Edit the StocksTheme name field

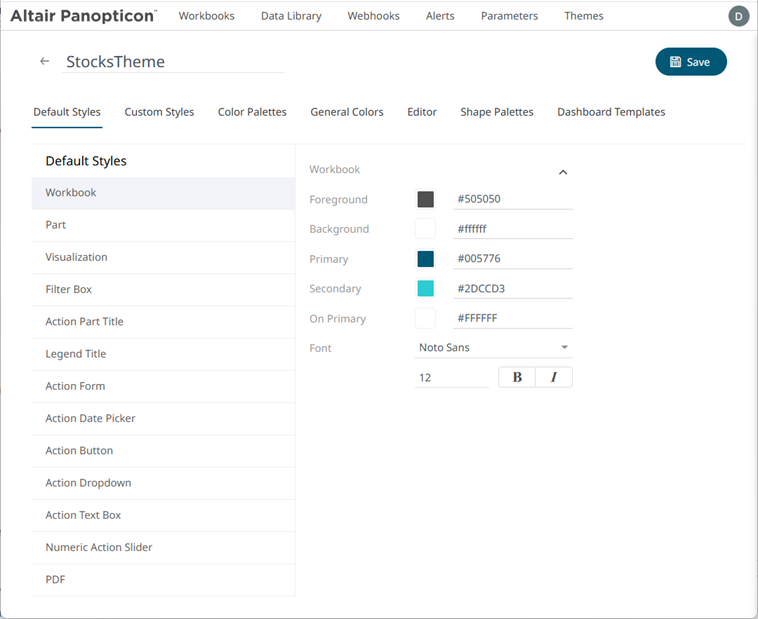pyautogui.click(x=174, y=62)
